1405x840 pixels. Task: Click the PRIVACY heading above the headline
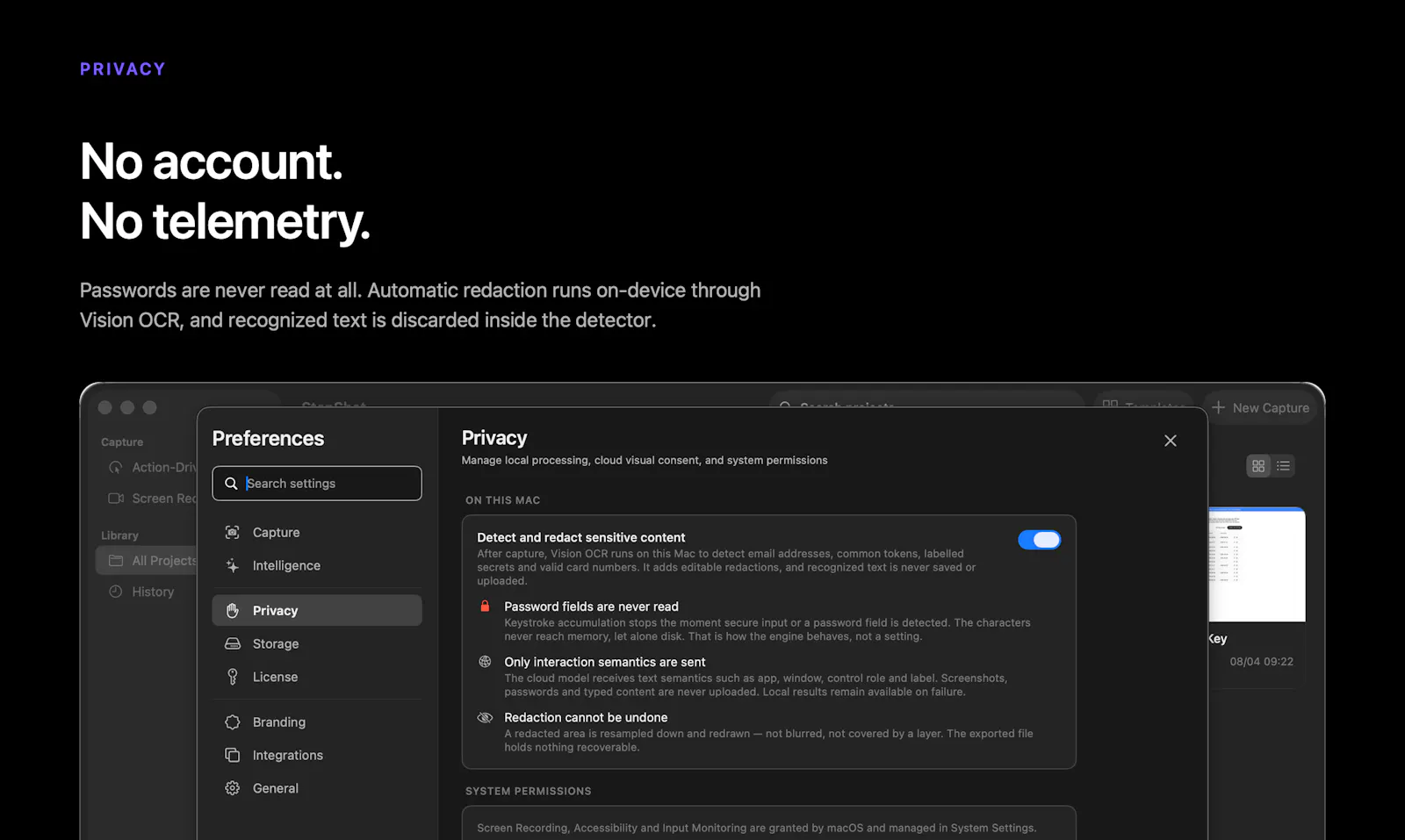(x=123, y=69)
